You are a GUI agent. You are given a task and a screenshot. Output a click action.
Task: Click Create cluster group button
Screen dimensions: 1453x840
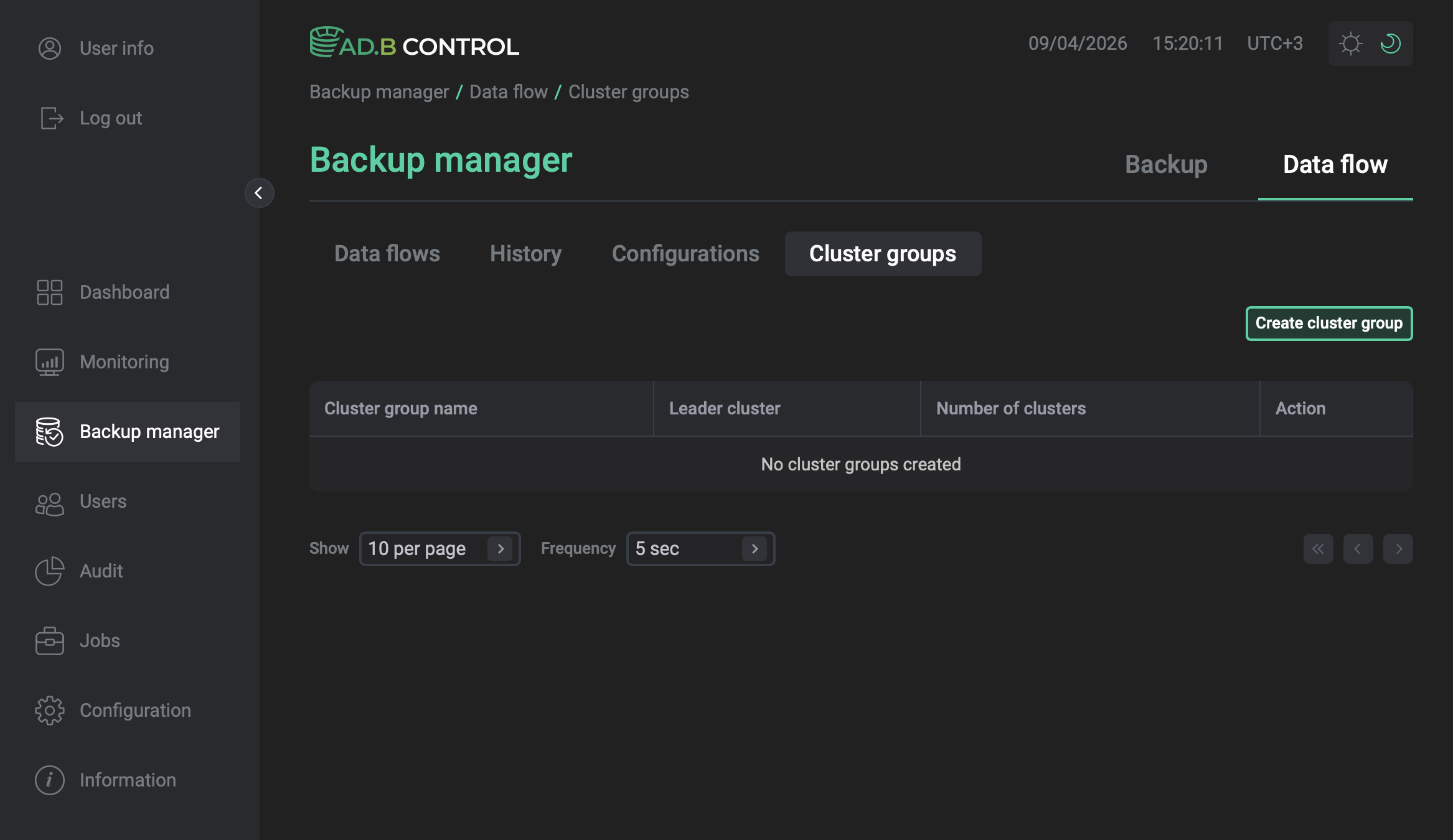[1328, 324]
